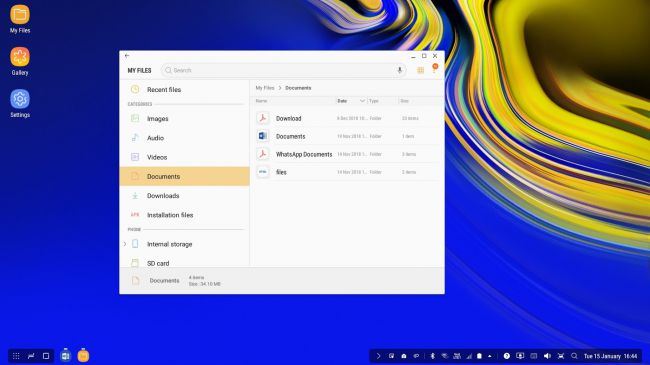
Task: Open the Download folder row
Action: coord(347,118)
